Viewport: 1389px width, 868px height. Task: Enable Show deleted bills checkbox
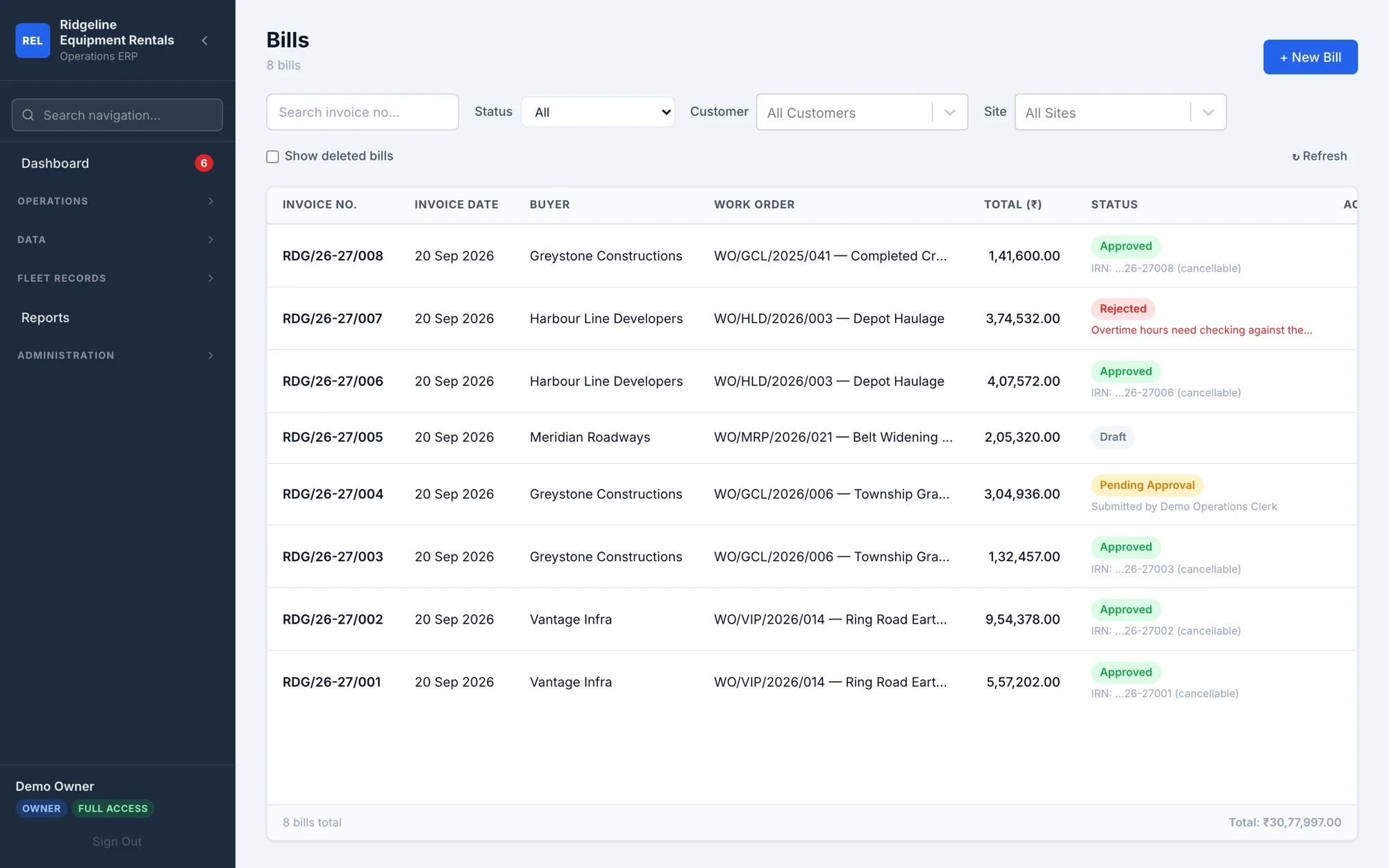point(272,156)
